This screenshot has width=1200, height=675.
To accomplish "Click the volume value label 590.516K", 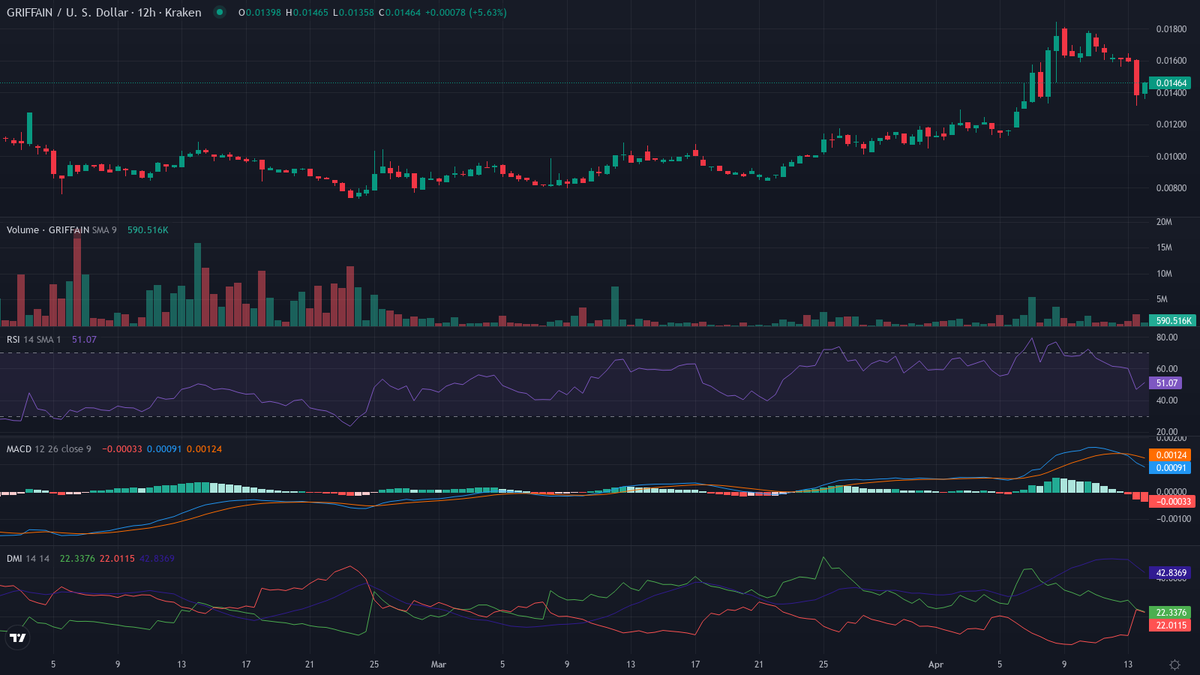I will [x=1173, y=321].
